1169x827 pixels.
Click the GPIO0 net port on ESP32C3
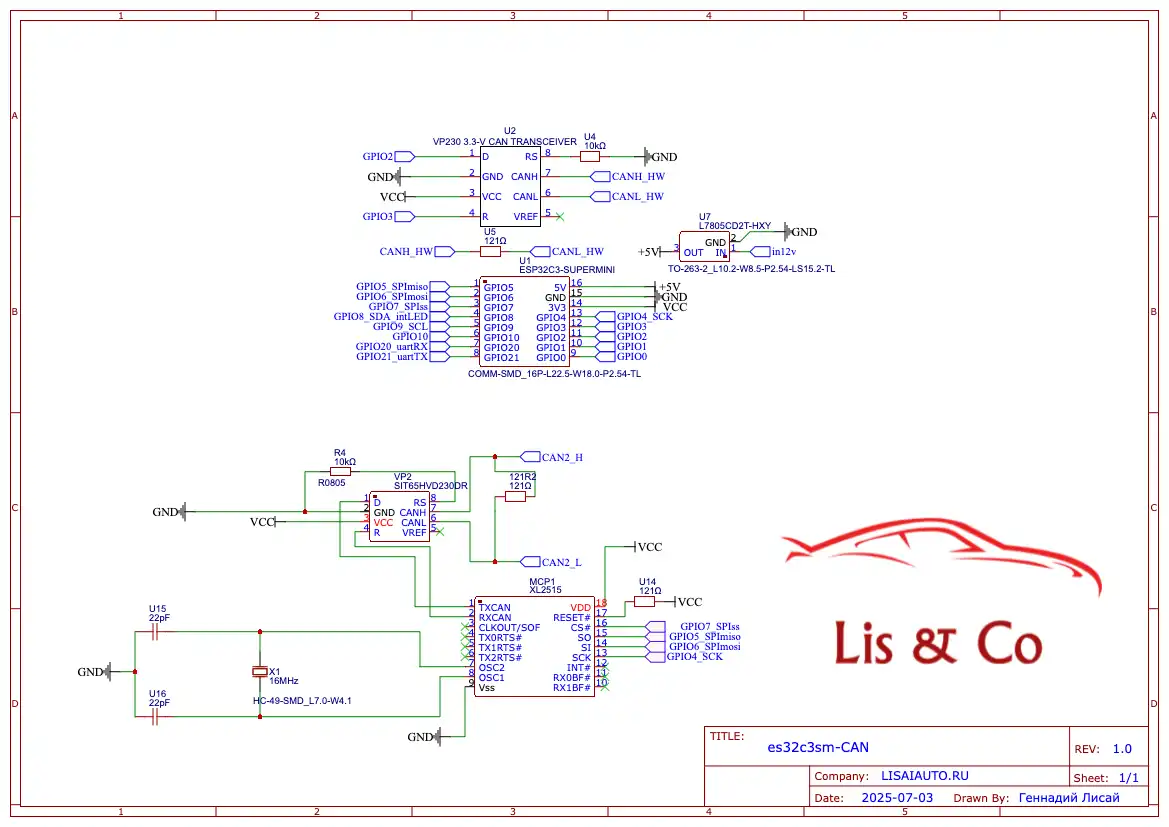pyautogui.click(x=605, y=356)
